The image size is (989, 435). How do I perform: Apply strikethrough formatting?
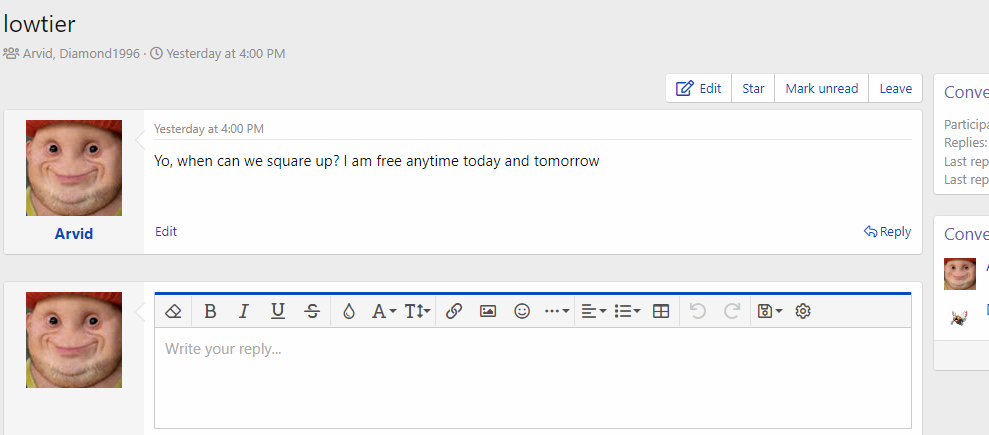point(312,311)
